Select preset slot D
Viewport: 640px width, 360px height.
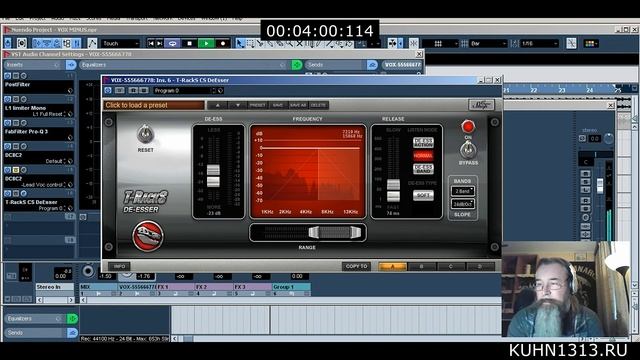click(x=480, y=267)
